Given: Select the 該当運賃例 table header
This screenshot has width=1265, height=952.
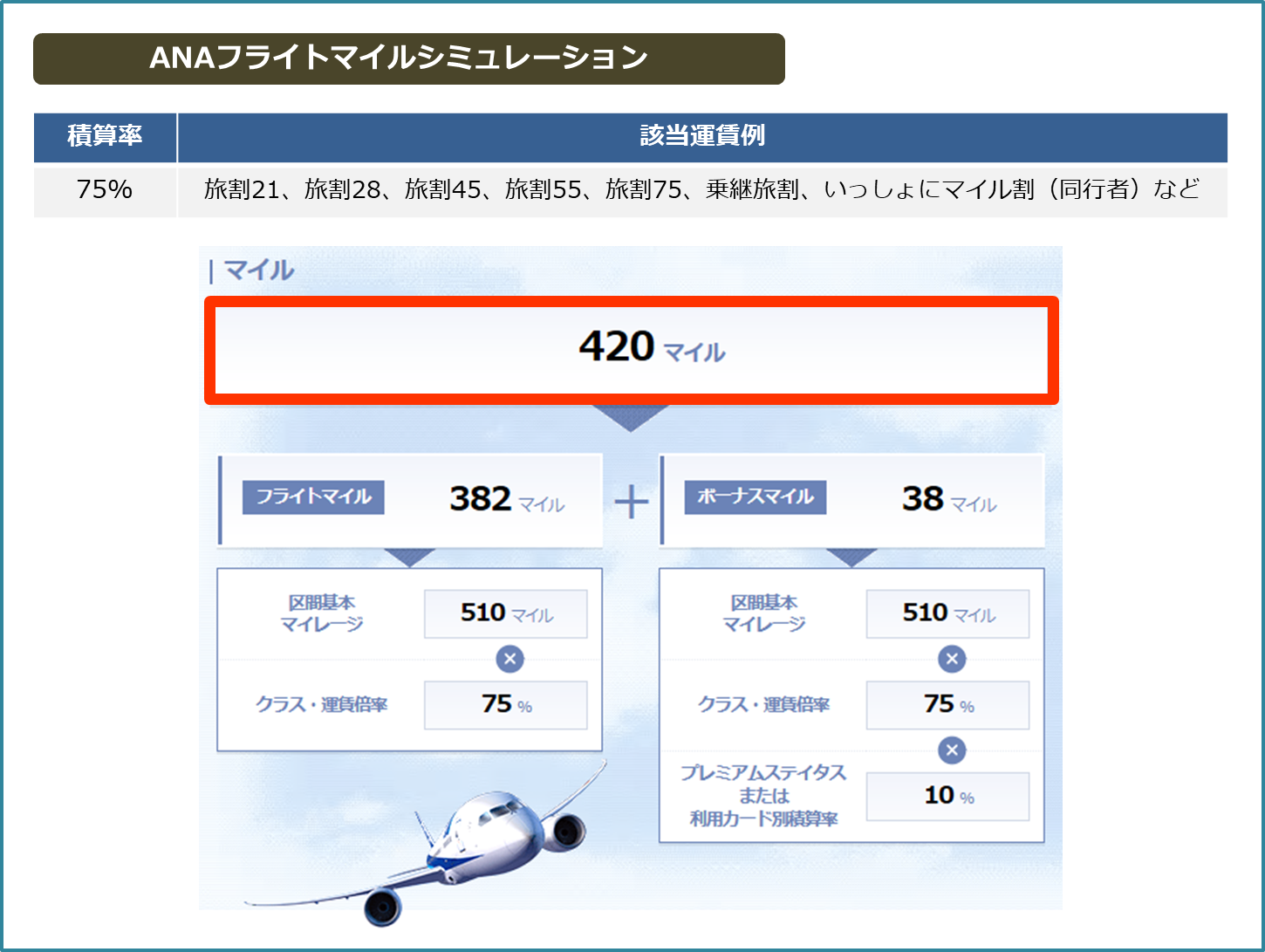Looking at the screenshot, I should [x=702, y=137].
